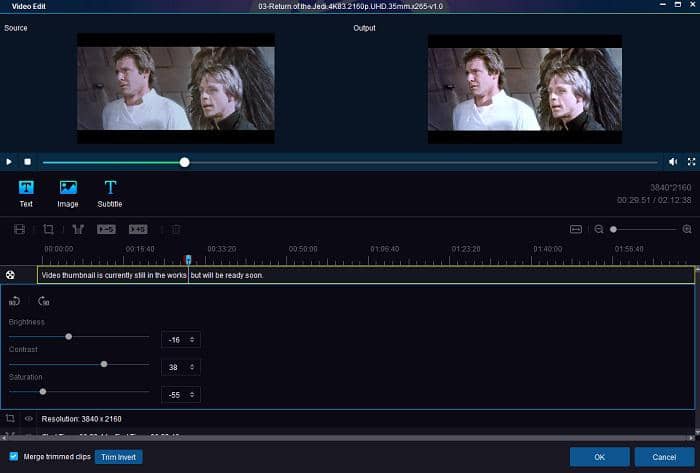Click the second clip marker button

tap(138, 229)
